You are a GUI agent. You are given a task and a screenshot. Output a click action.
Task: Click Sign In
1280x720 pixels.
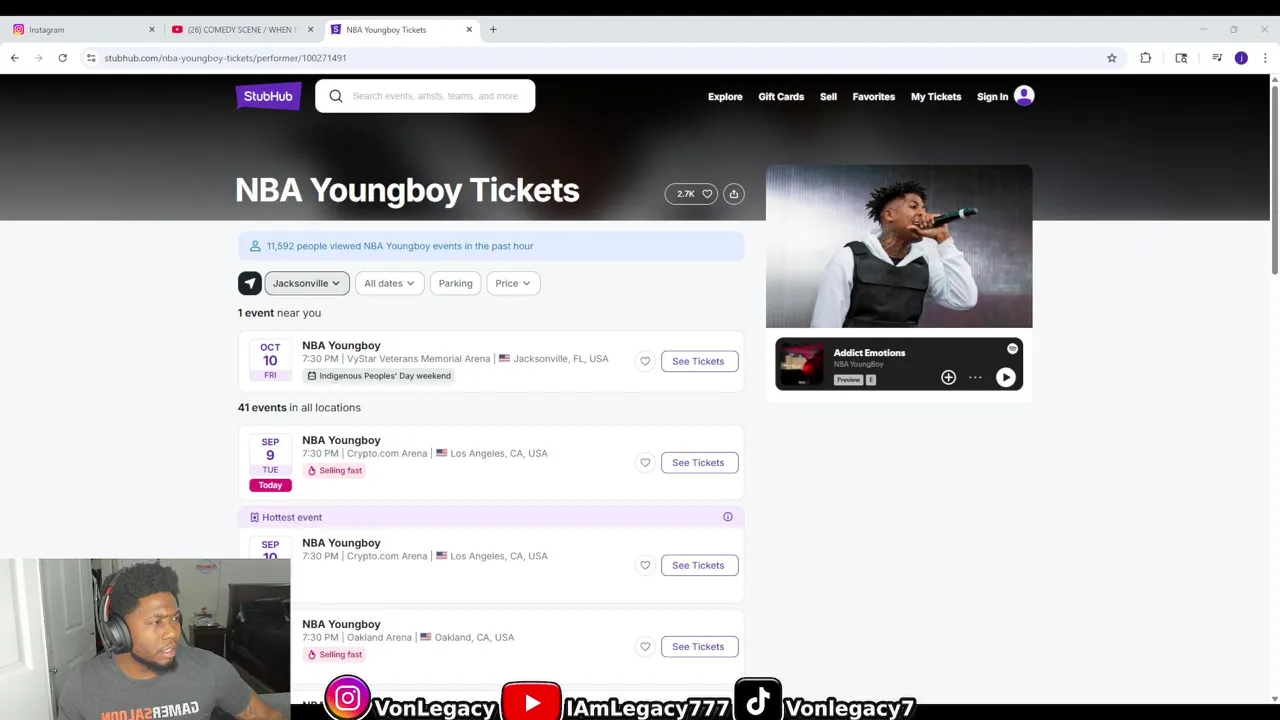point(992,97)
